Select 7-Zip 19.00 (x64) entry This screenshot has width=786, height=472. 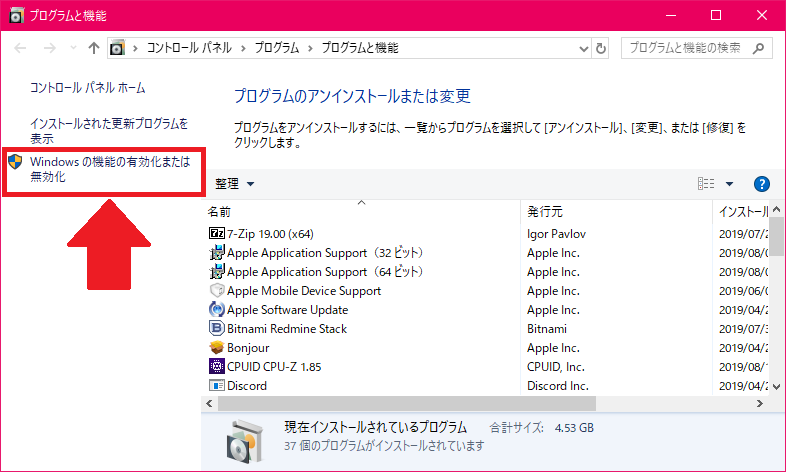tap(270, 234)
